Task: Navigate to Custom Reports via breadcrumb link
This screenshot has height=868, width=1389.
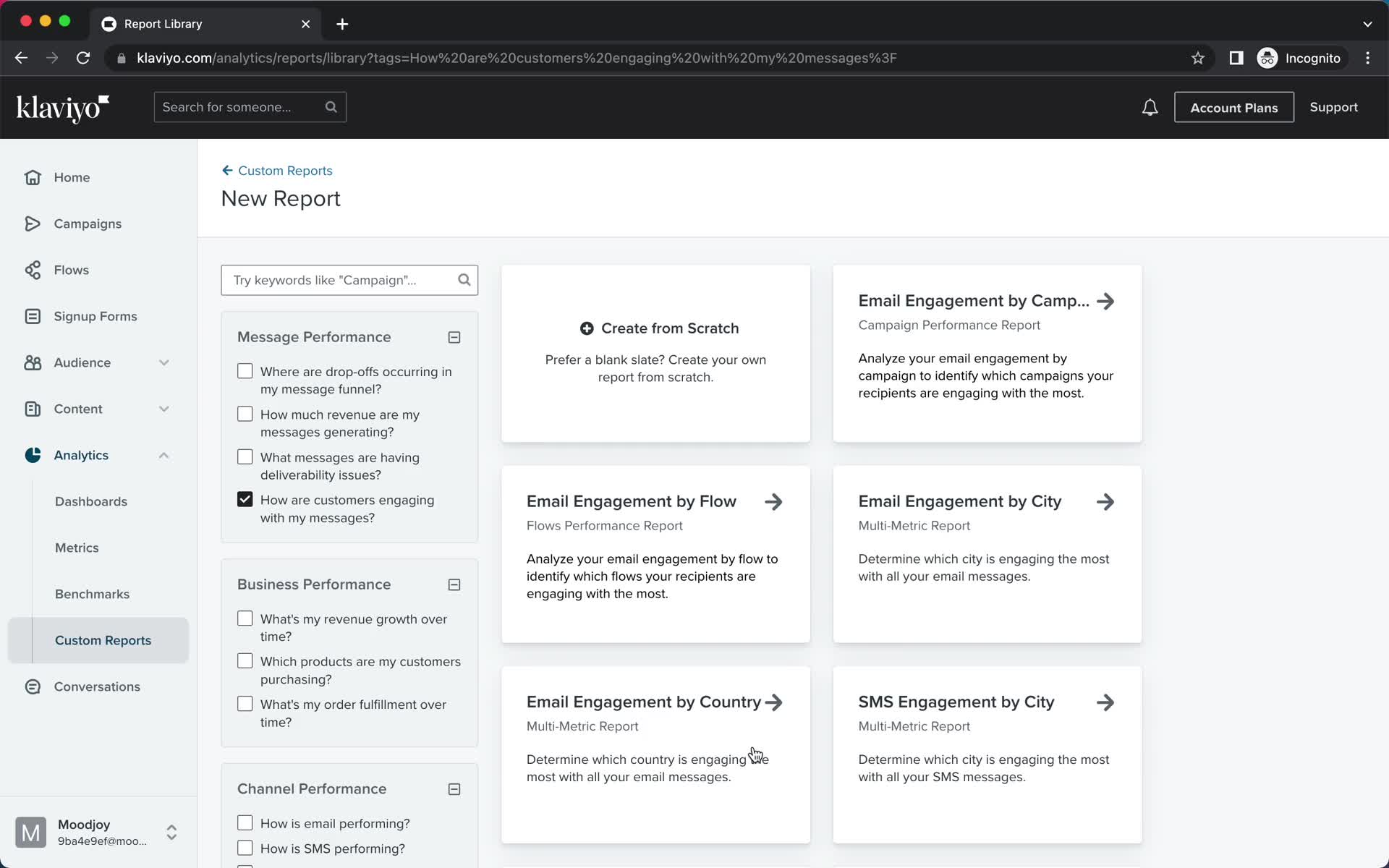Action: pyautogui.click(x=277, y=170)
